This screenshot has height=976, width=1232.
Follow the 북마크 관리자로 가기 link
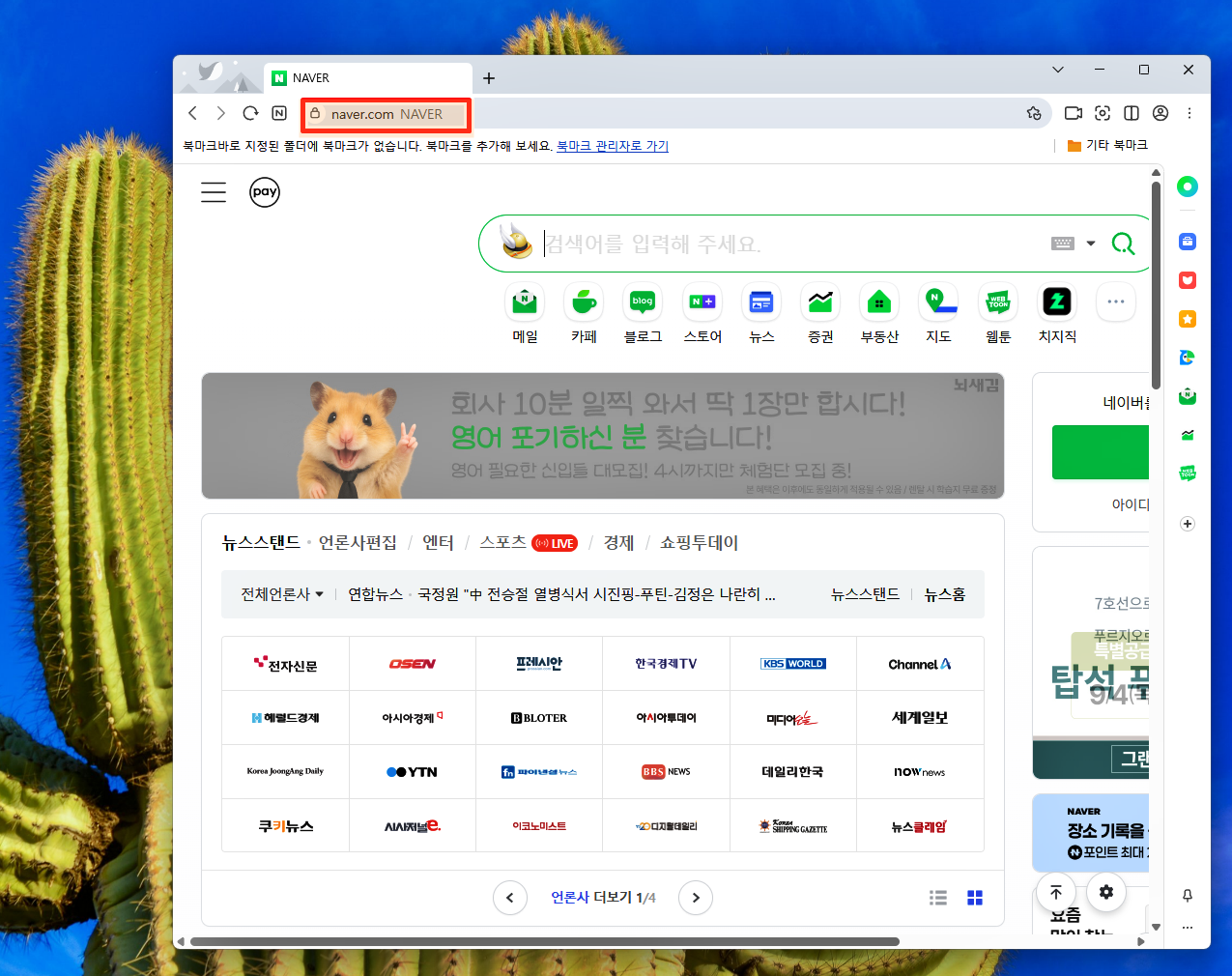613,146
